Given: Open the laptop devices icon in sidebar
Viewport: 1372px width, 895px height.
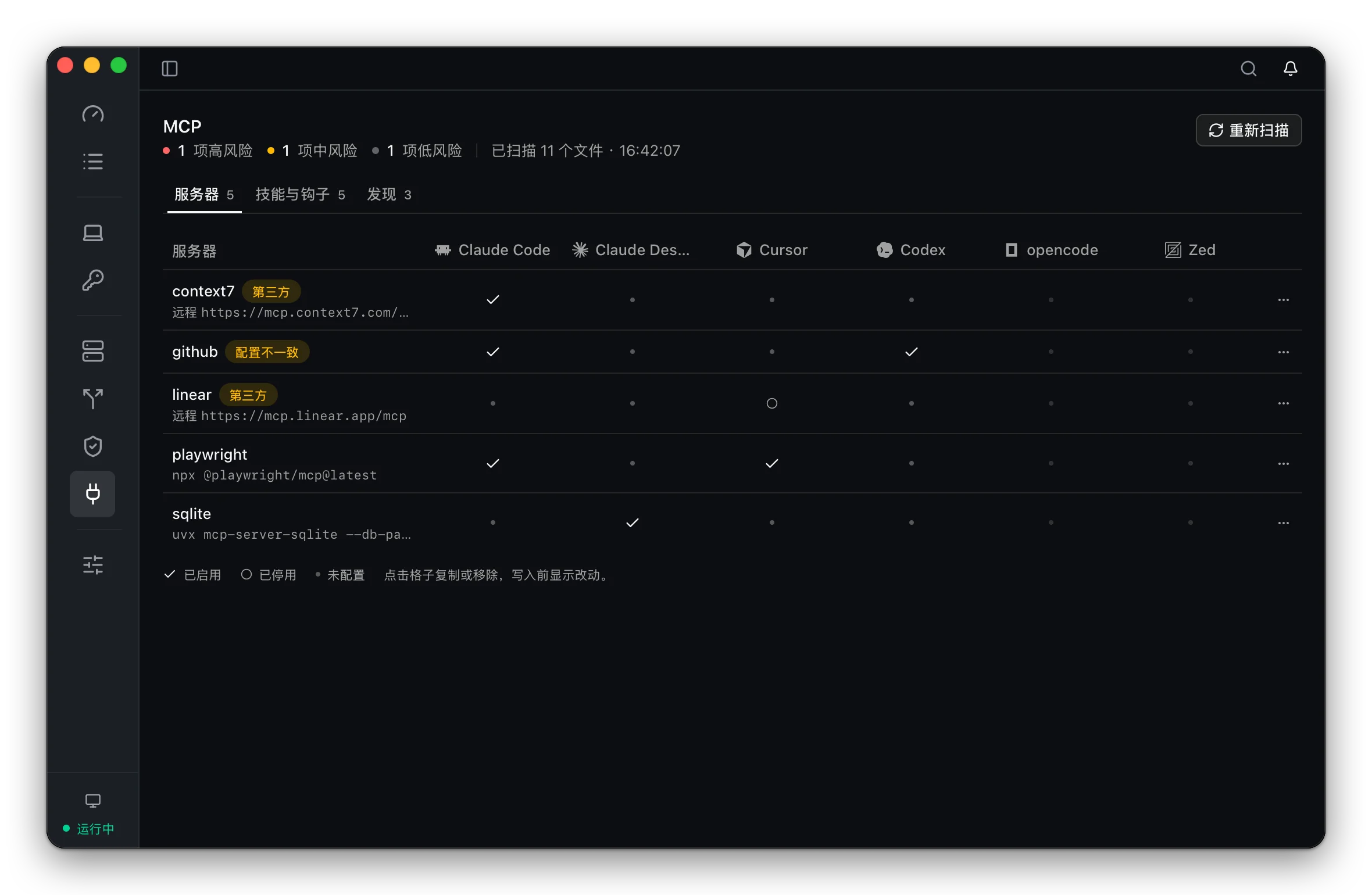Looking at the screenshot, I should tap(93, 233).
